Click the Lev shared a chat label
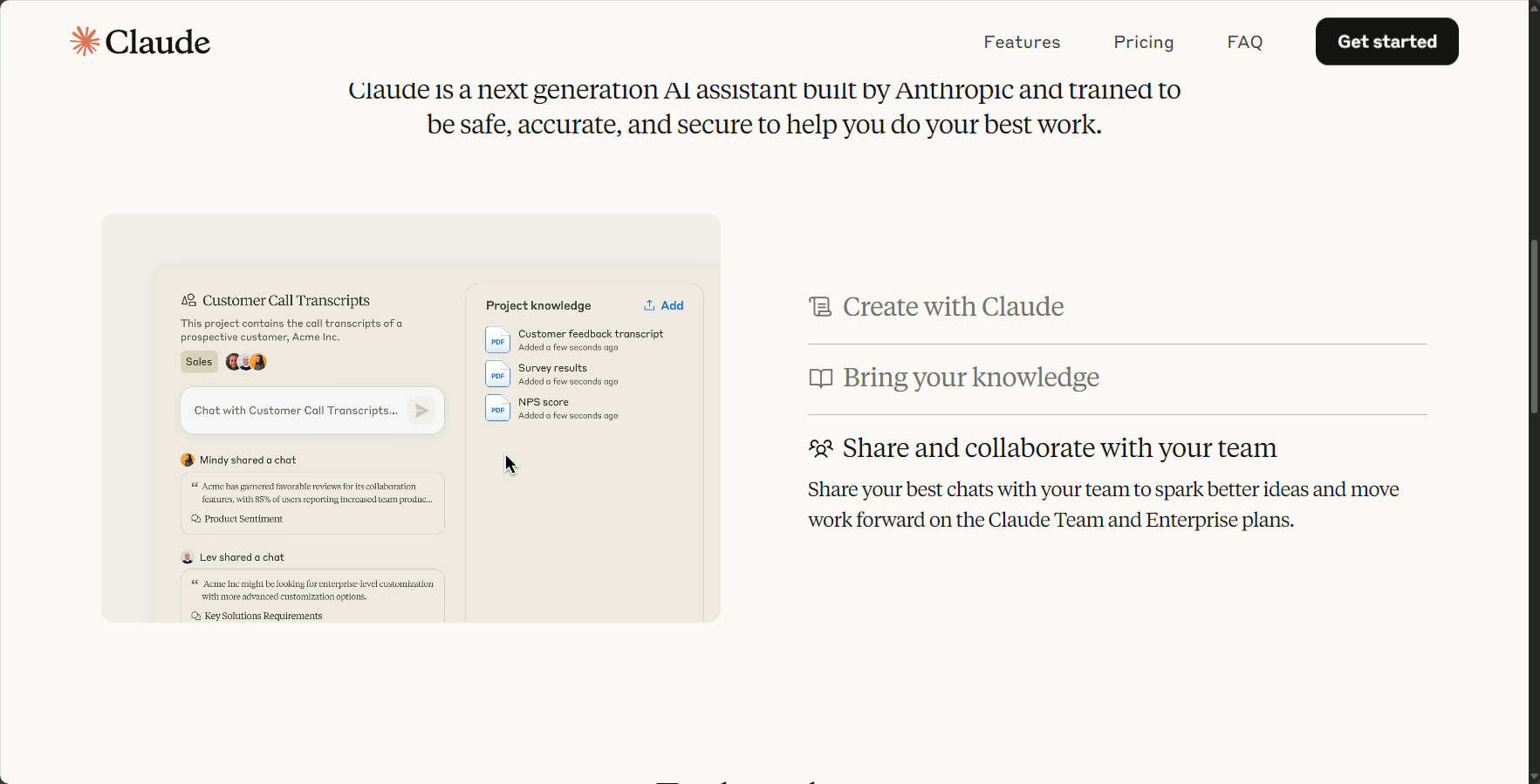 coord(242,557)
